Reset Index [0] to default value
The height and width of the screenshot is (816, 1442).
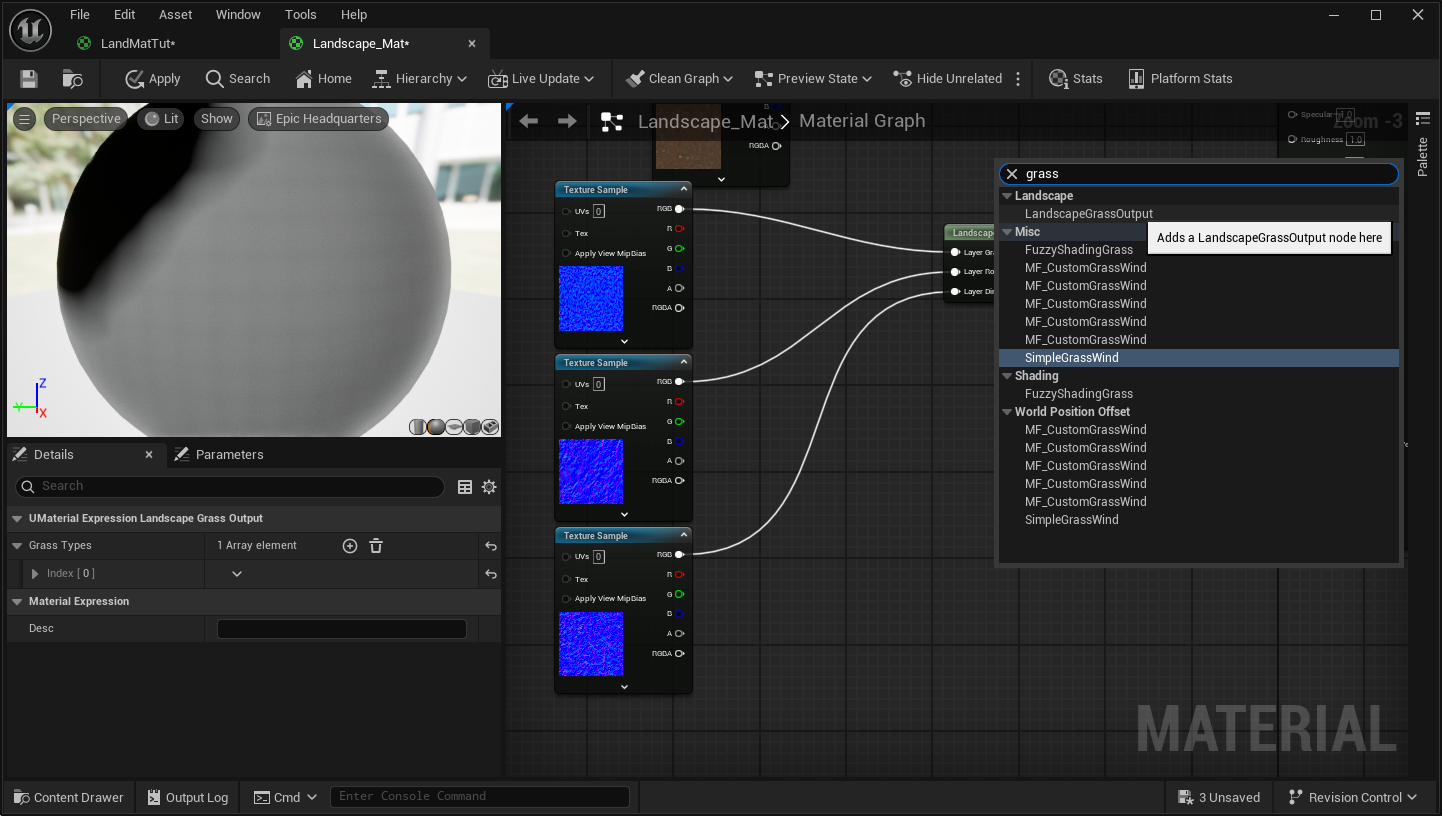tap(491, 574)
